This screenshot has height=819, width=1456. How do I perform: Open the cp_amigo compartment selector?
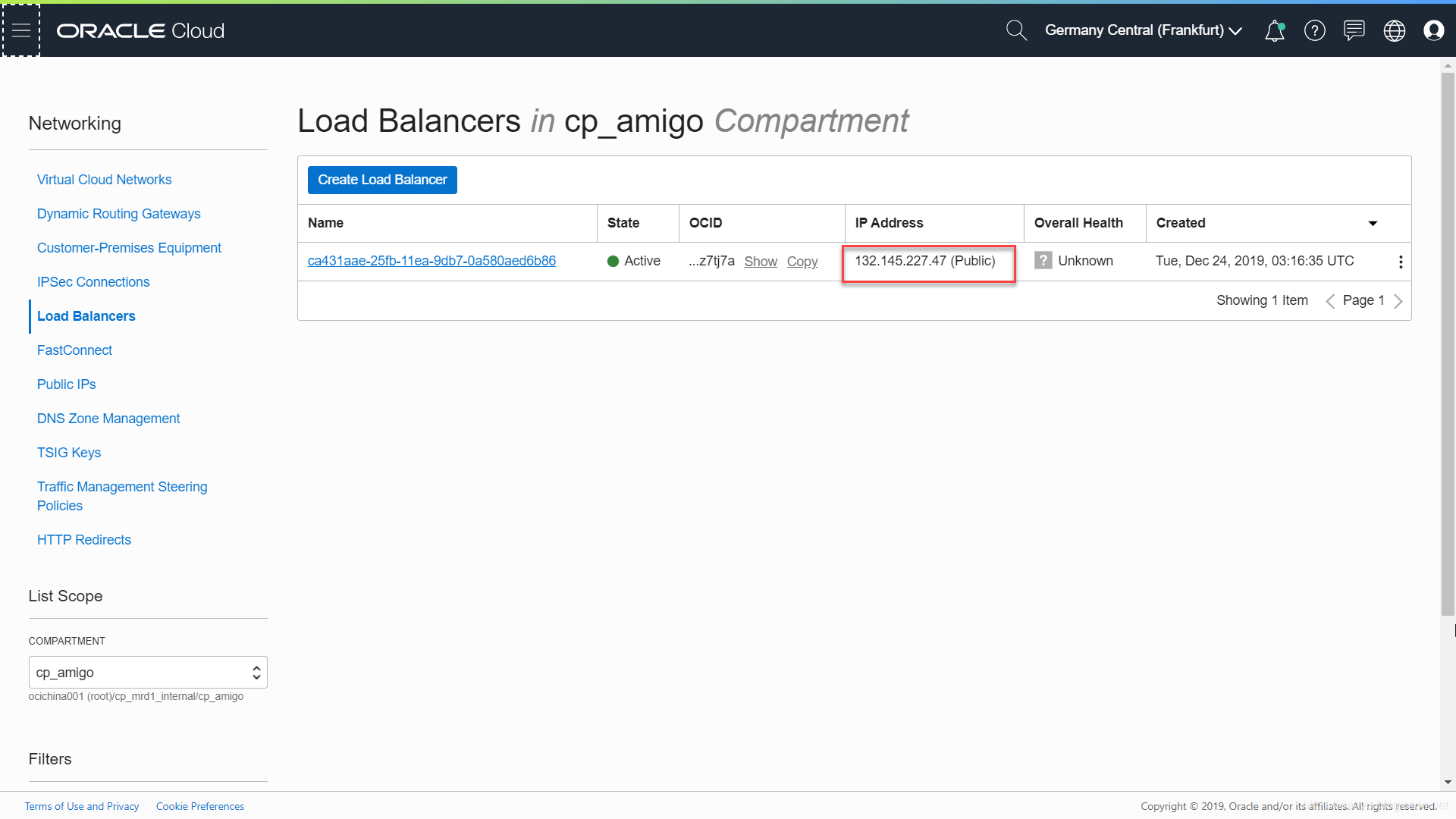tap(148, 673)
